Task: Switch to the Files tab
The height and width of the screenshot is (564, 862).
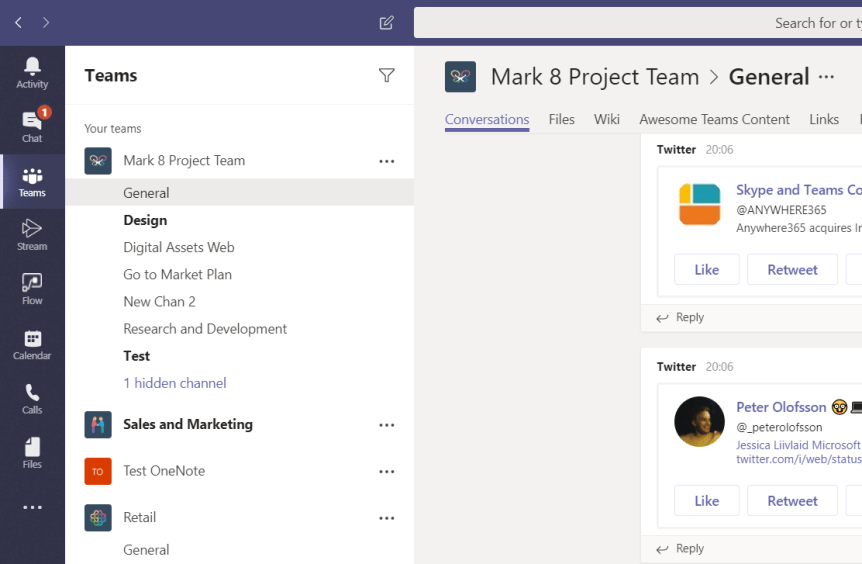Action: [x=562, y=119]
